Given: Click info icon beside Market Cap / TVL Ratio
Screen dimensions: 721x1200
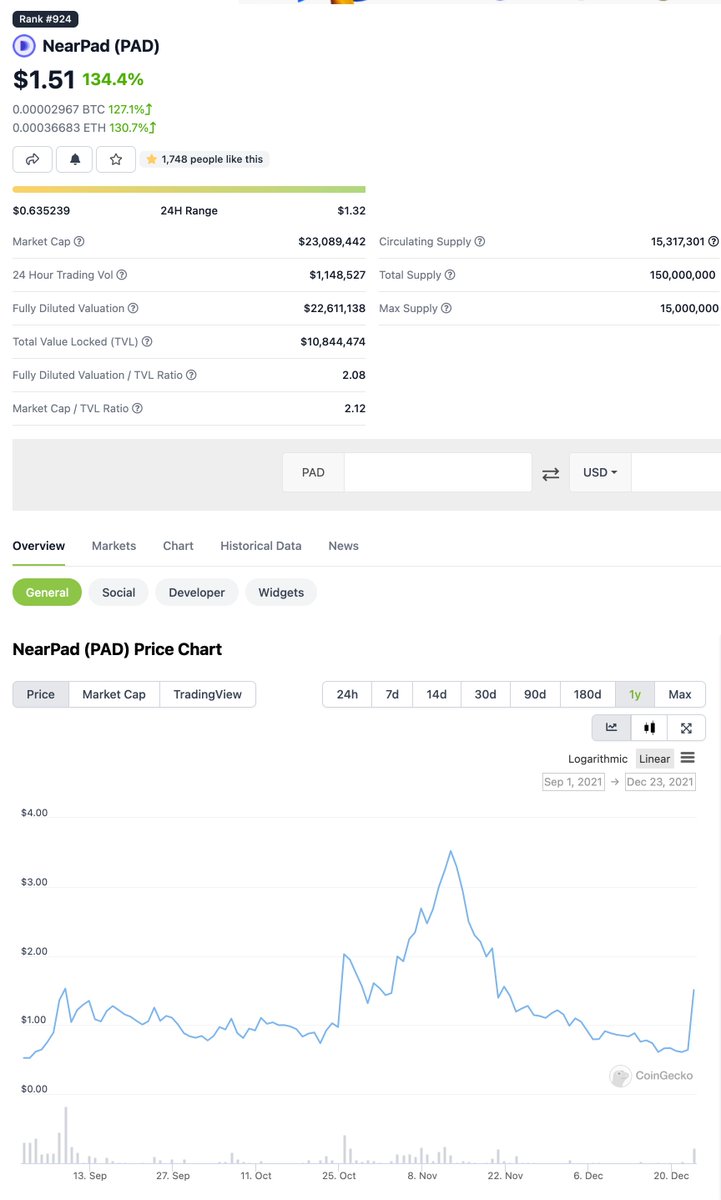Looking at the screenshot, I should (138, 408).
